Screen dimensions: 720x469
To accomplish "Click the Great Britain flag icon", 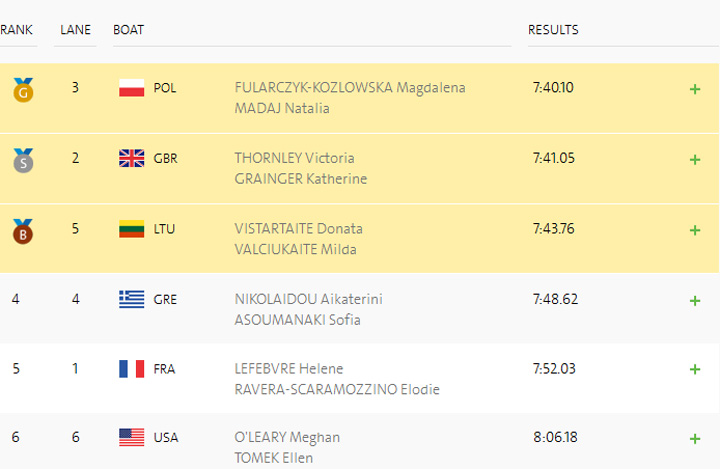I will (131, 158).
